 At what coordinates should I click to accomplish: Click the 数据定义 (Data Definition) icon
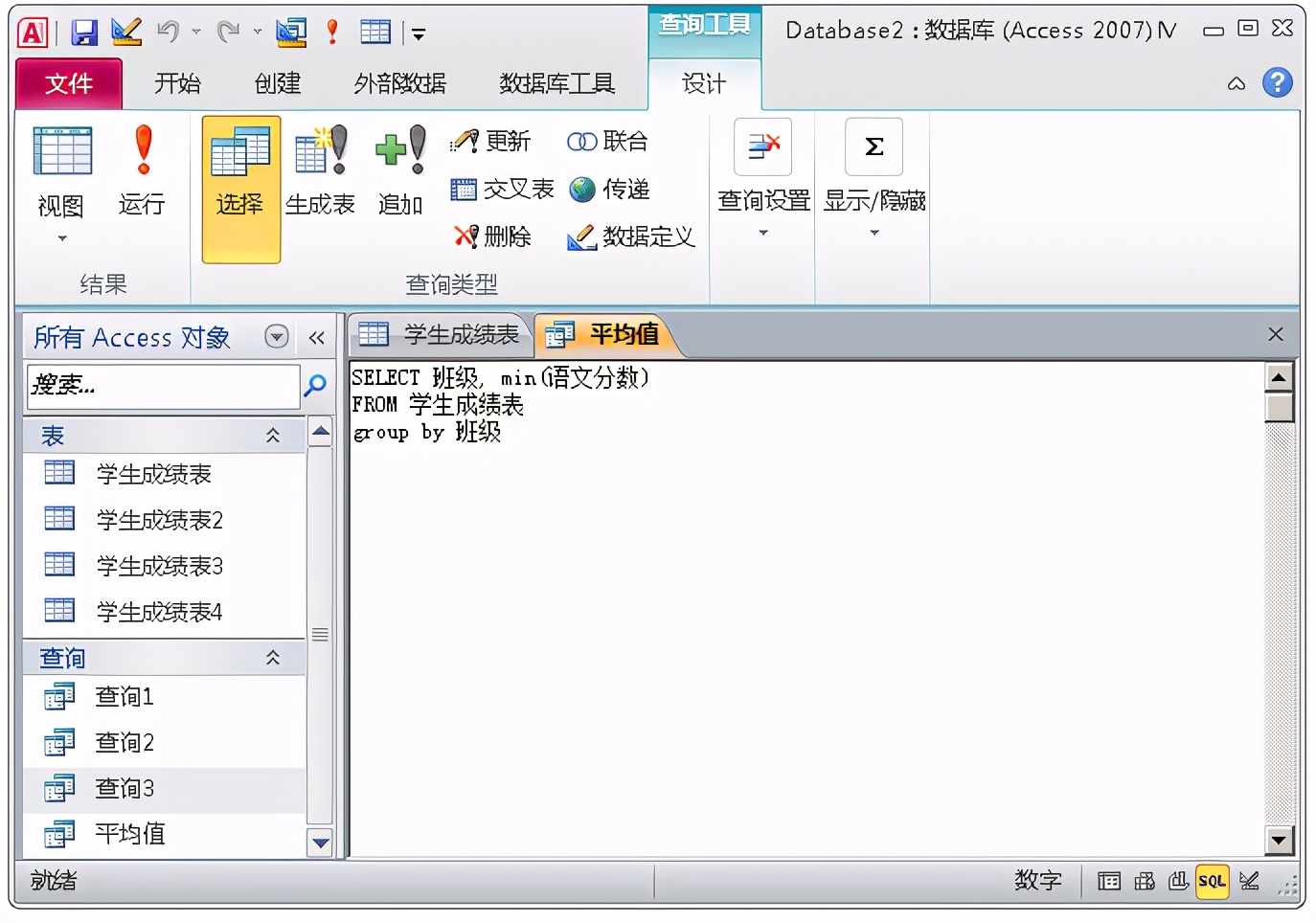click(x=629, y=236)
